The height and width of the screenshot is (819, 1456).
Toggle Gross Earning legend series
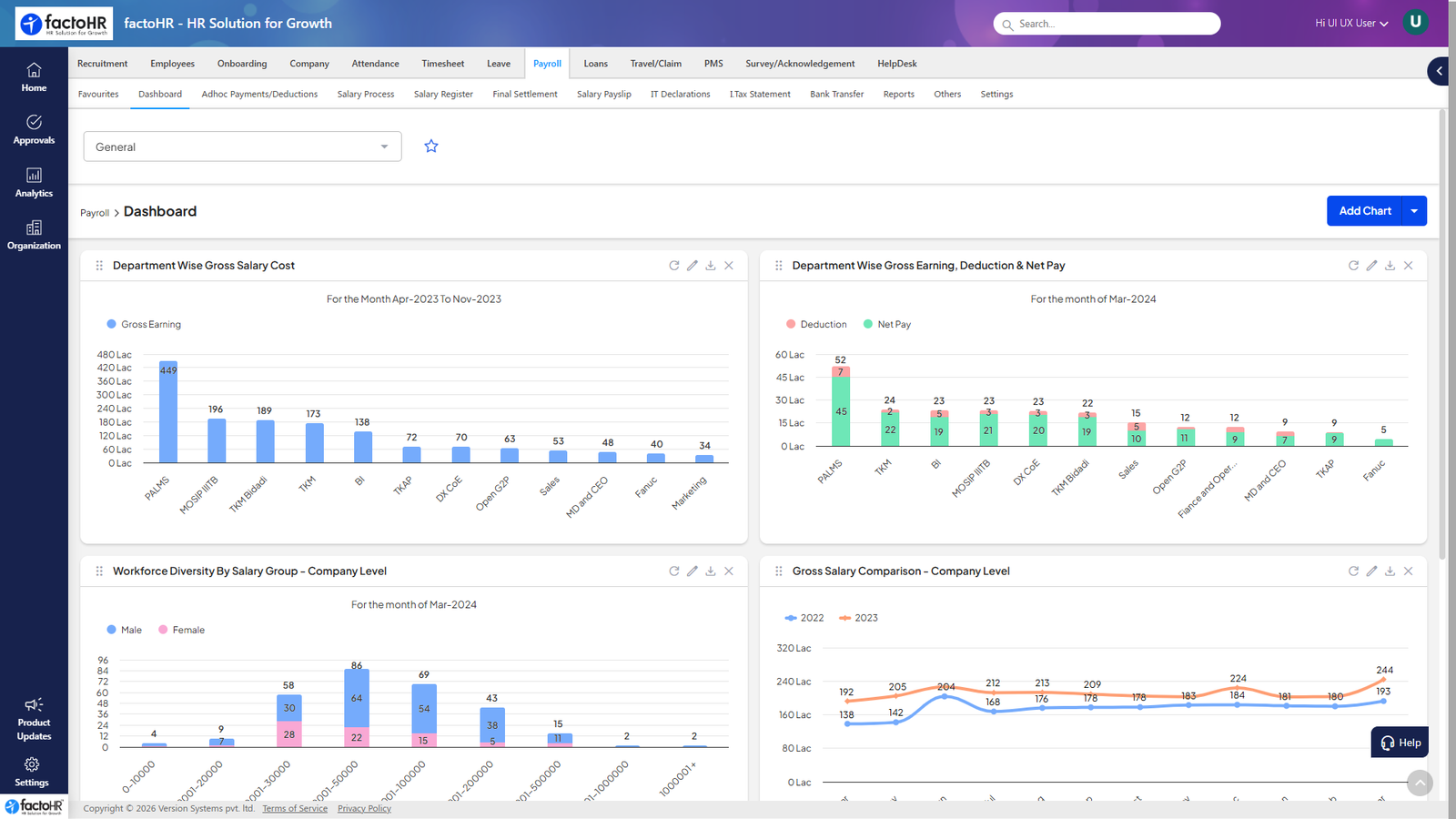coord(144,324)
